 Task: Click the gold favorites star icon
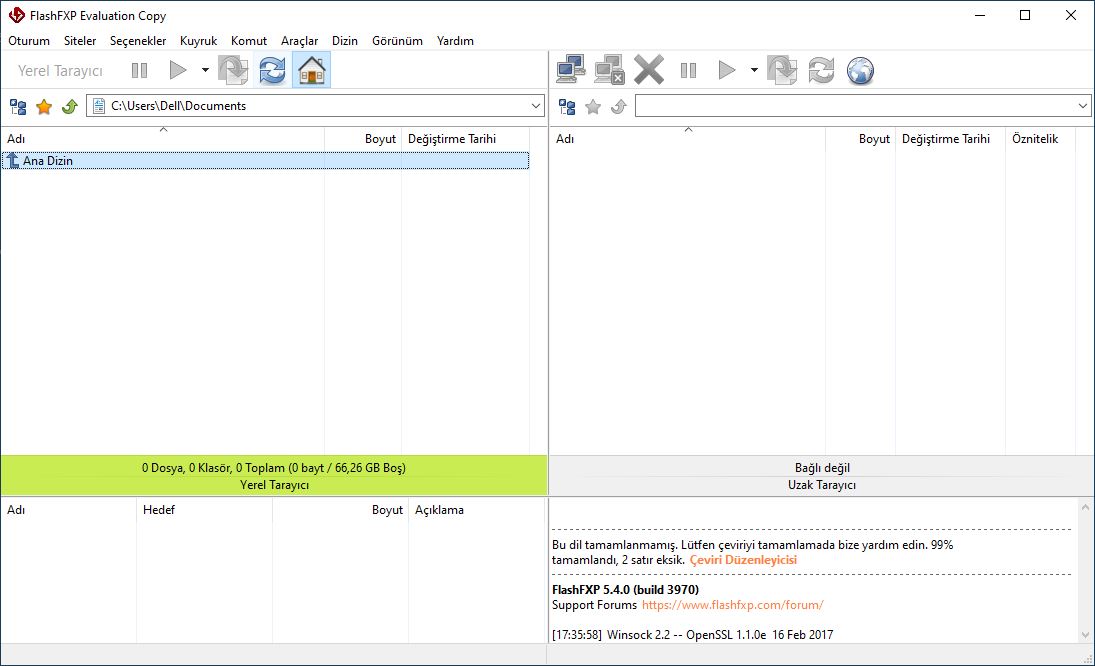coord(44,106)
